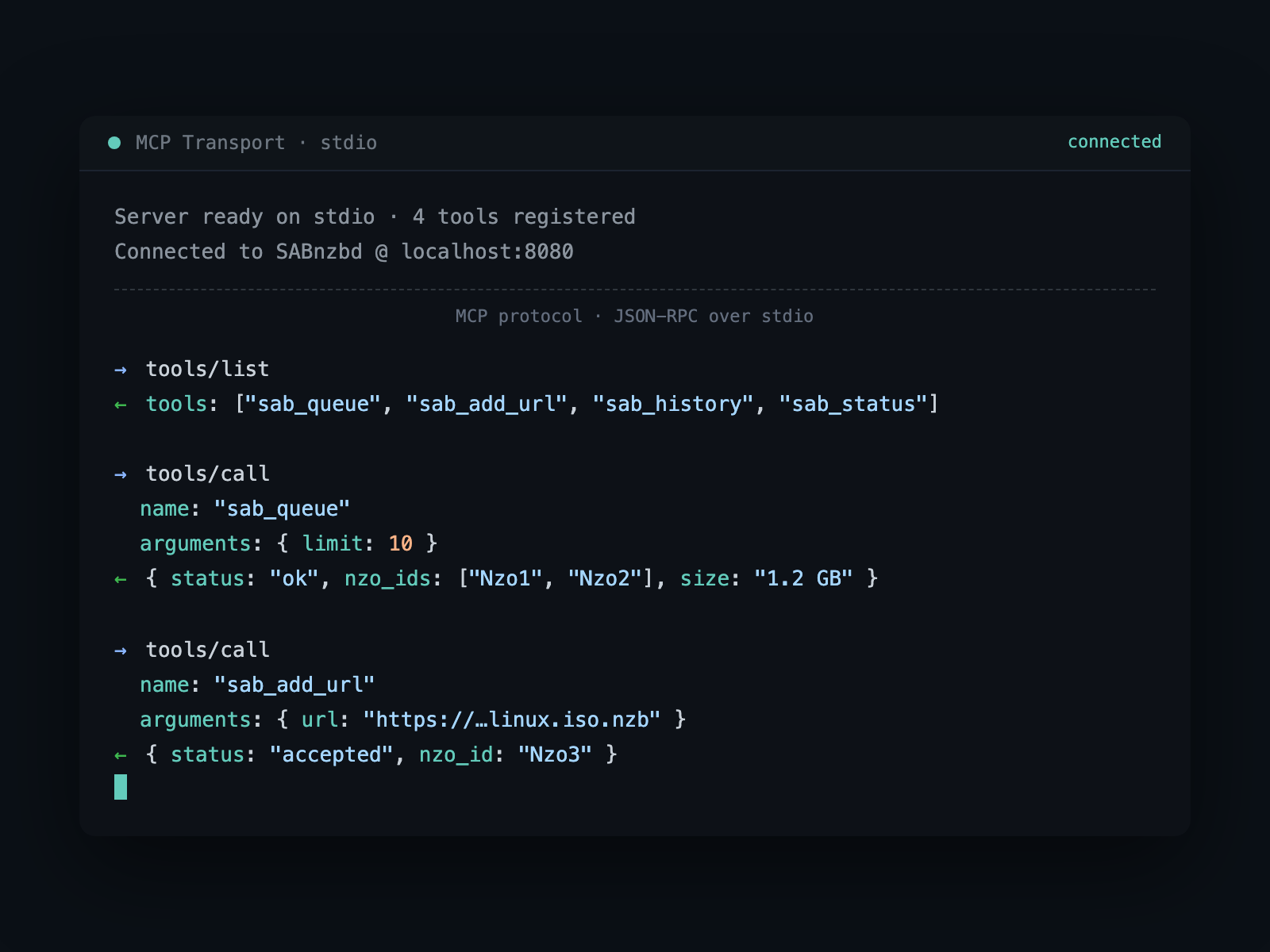The height and width of the screenshot is (952, 1270).
Task: Click the "sab_history" entry in tools array
Action: point(673,404)
